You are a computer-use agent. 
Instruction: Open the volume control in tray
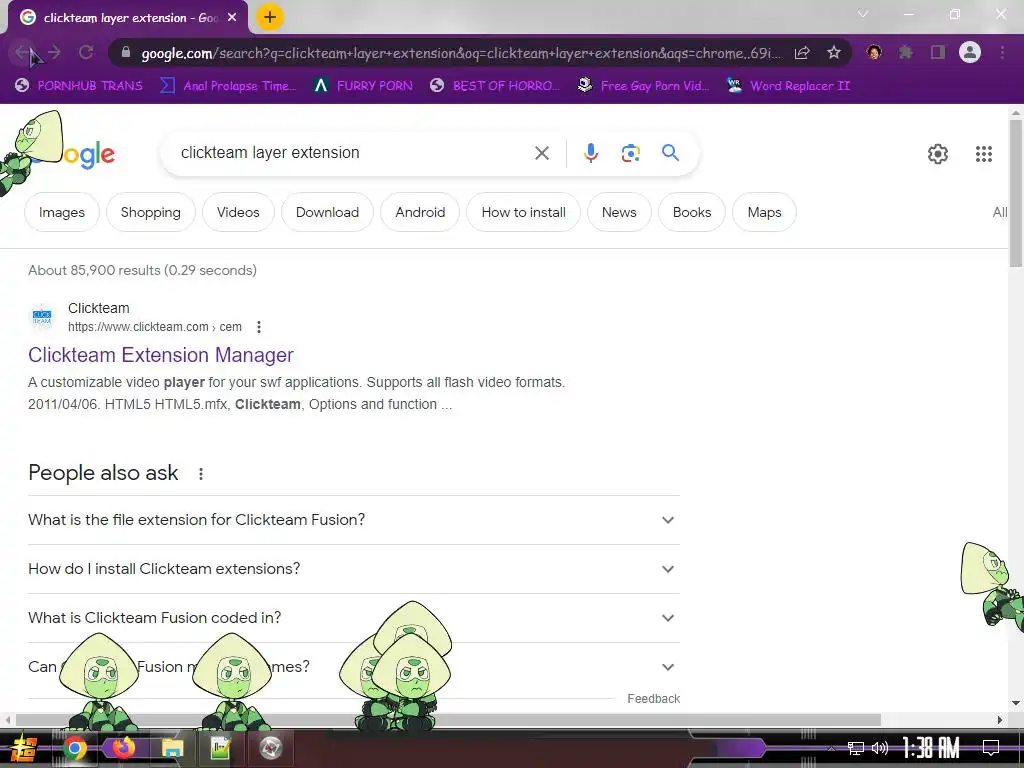tap(880, 748)
